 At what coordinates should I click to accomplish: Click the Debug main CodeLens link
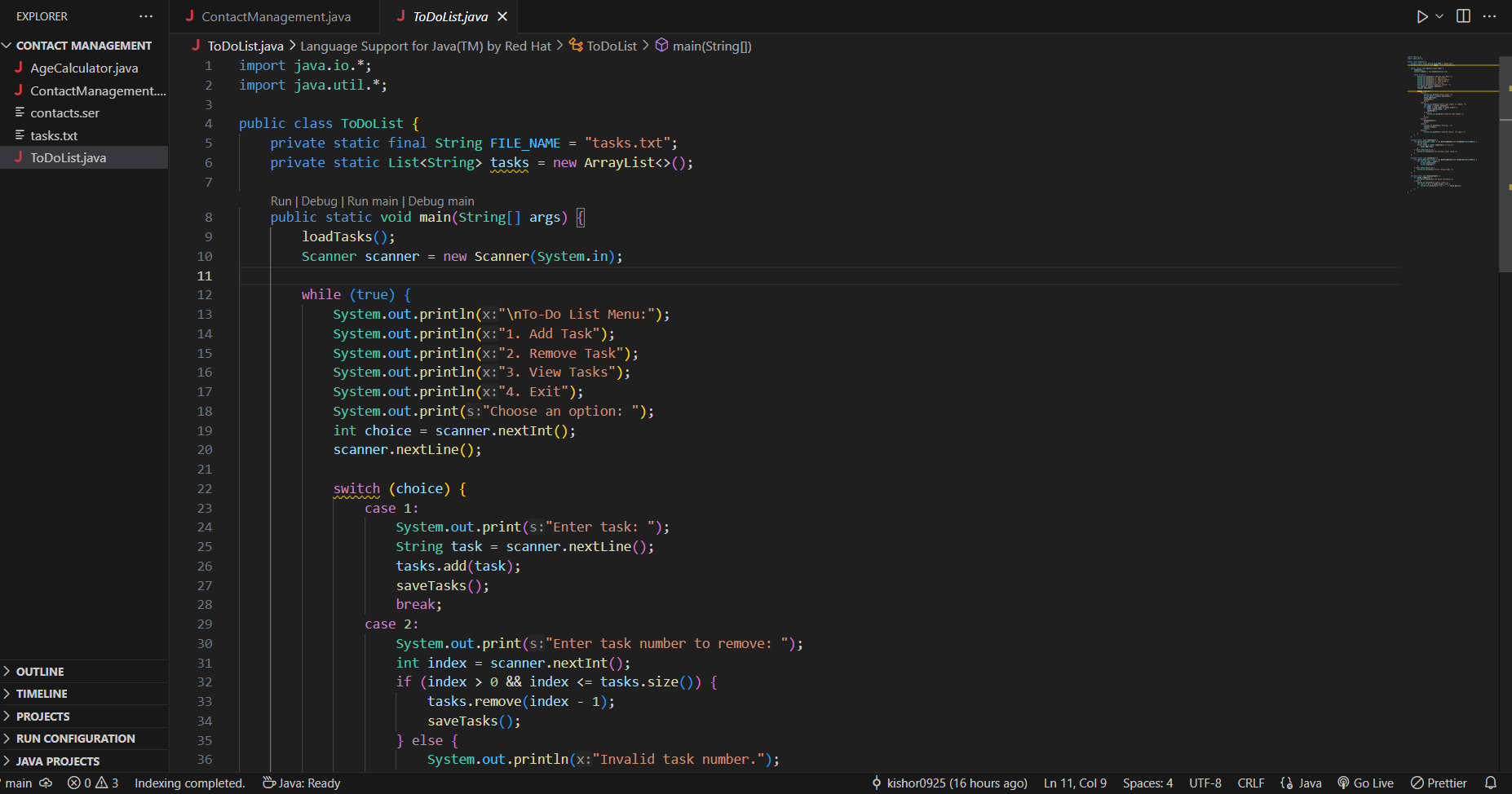(440, 201)
